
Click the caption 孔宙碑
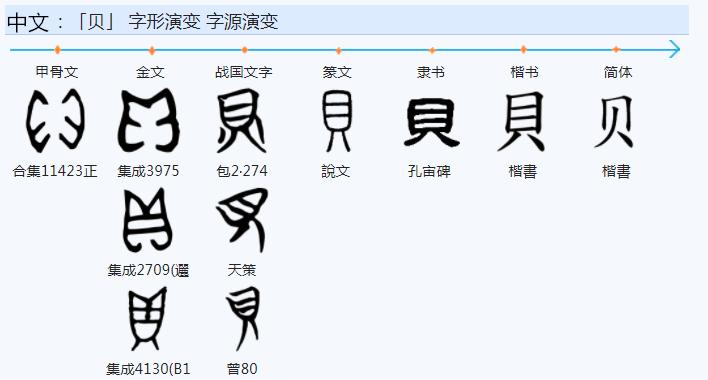[x=429, y=171]
